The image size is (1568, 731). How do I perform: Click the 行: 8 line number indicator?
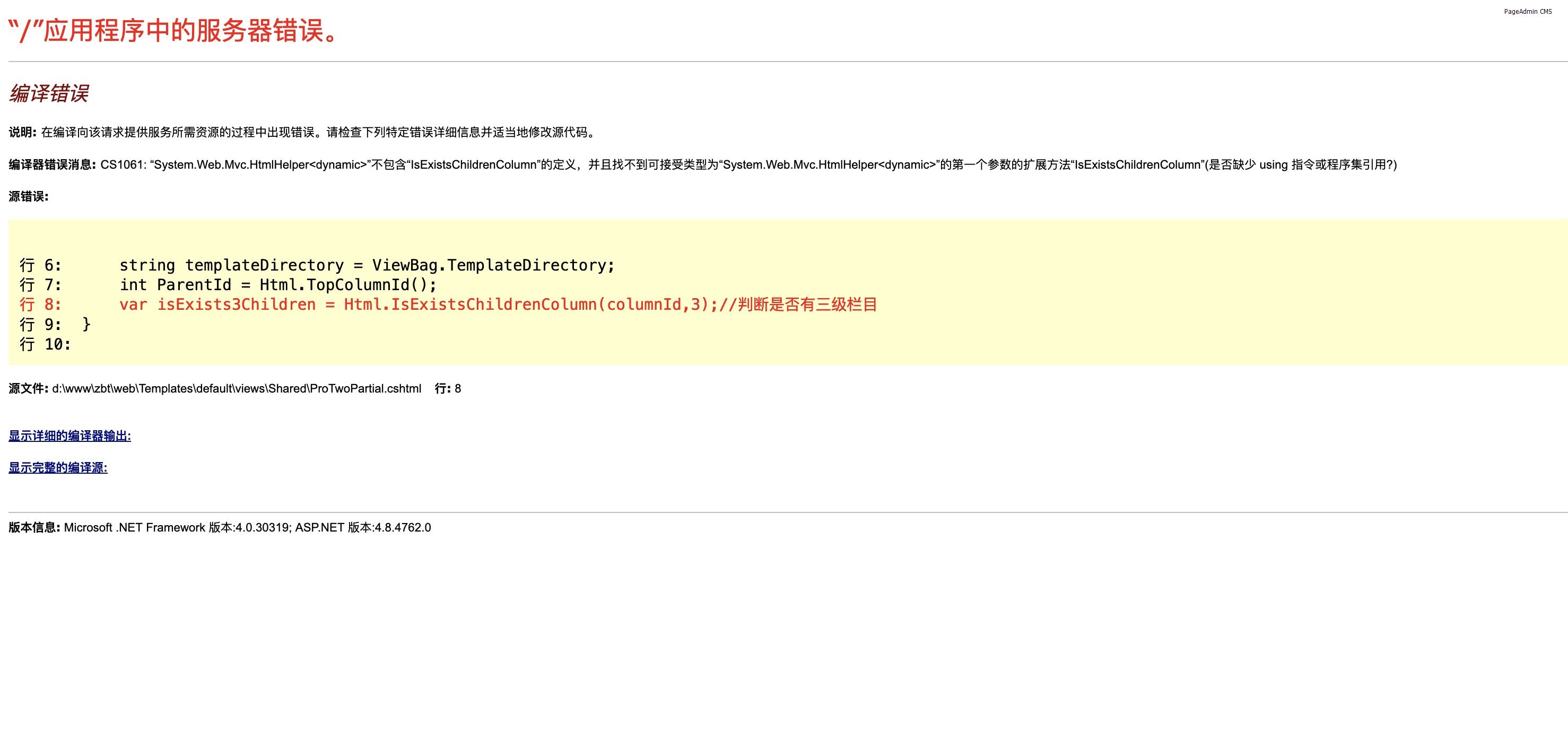coord(447,388)
